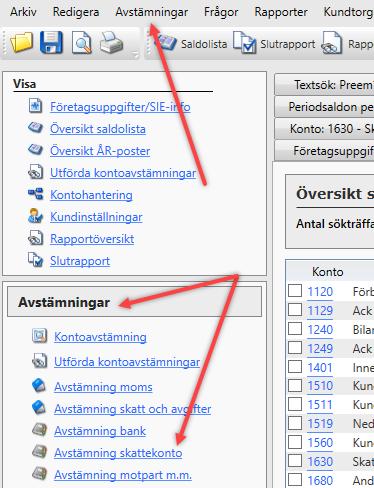This screenshot has width=374, height=488.
Task: Click icon beside Översikt saldolista
Action: click(35, 128)
